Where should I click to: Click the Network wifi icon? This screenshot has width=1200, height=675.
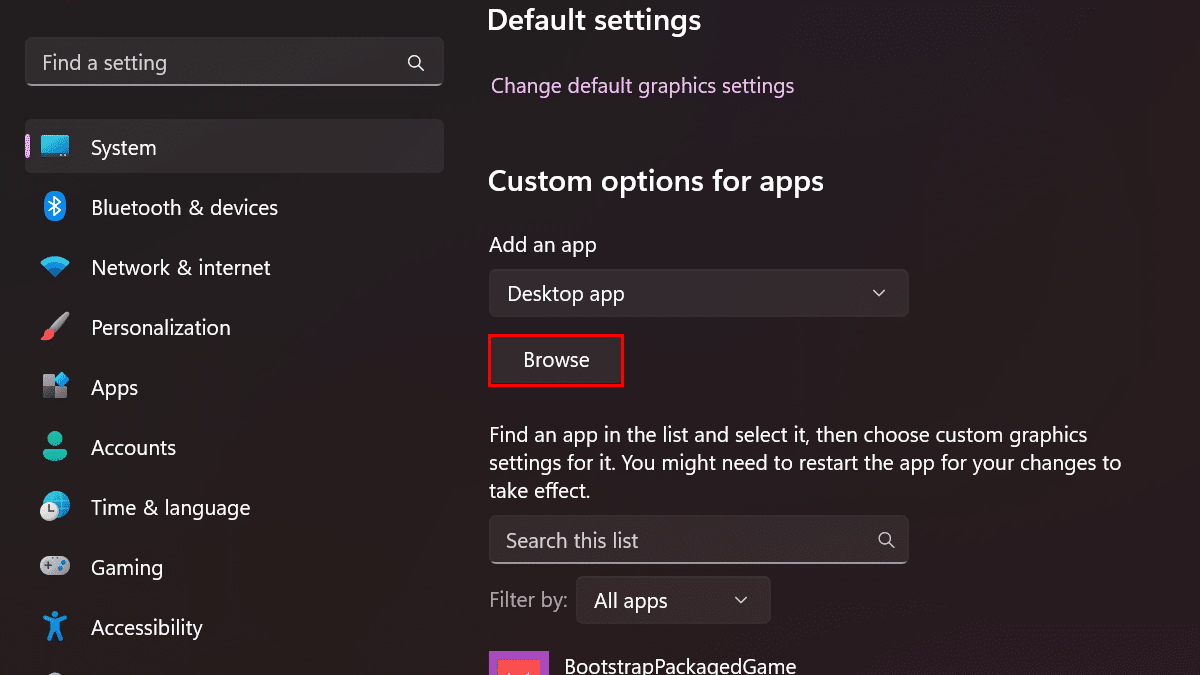click(55, 267)
